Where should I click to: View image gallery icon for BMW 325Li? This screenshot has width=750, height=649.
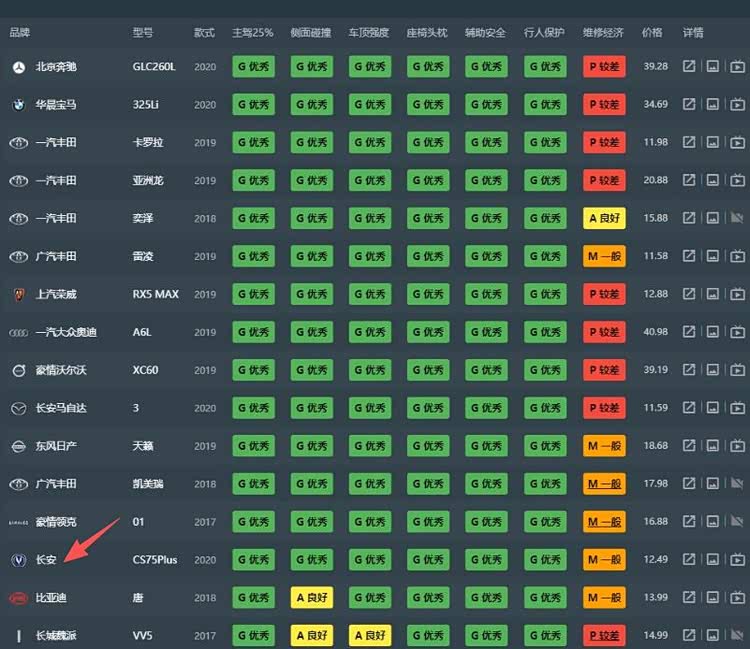coord(712,105)
